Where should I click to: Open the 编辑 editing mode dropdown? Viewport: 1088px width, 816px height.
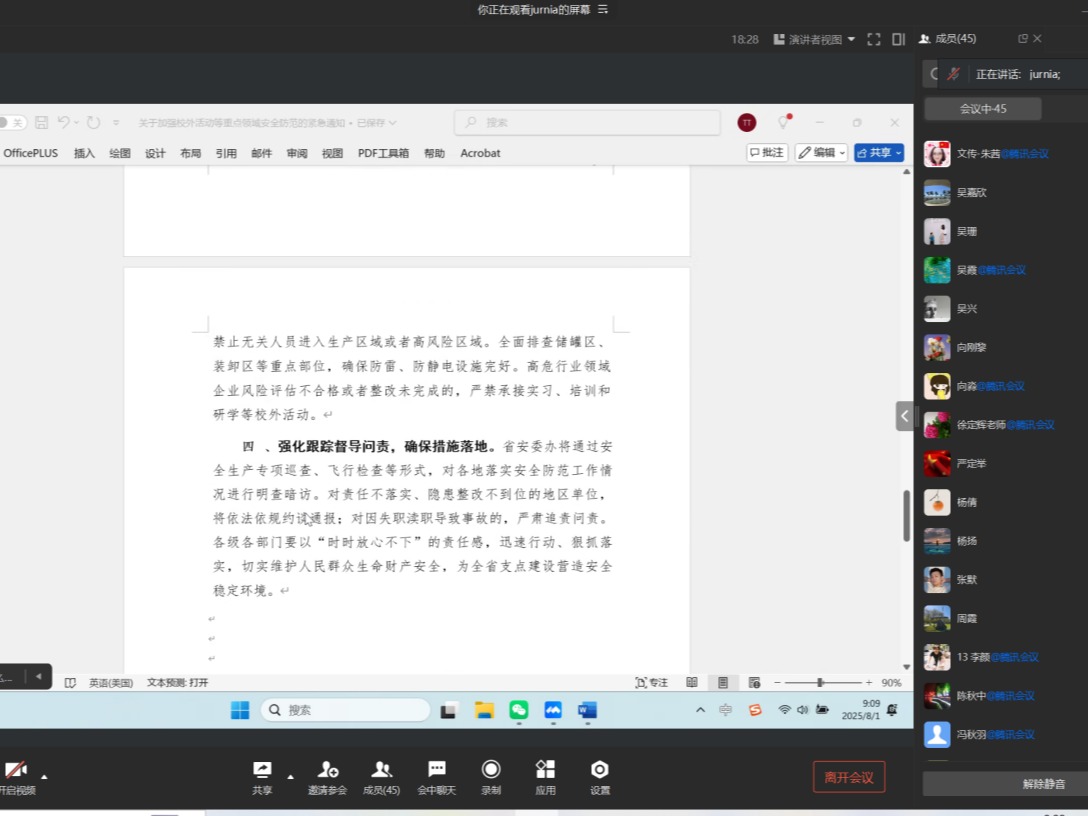(821, 153)
